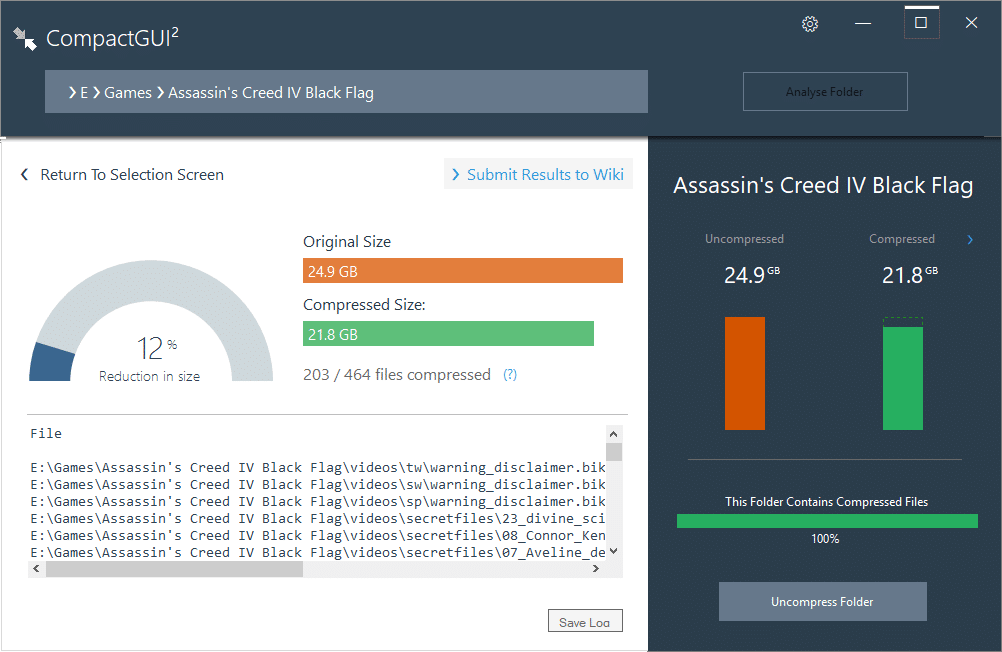Click the 203 / 464 files compressed text

click(x=397, y=375)
